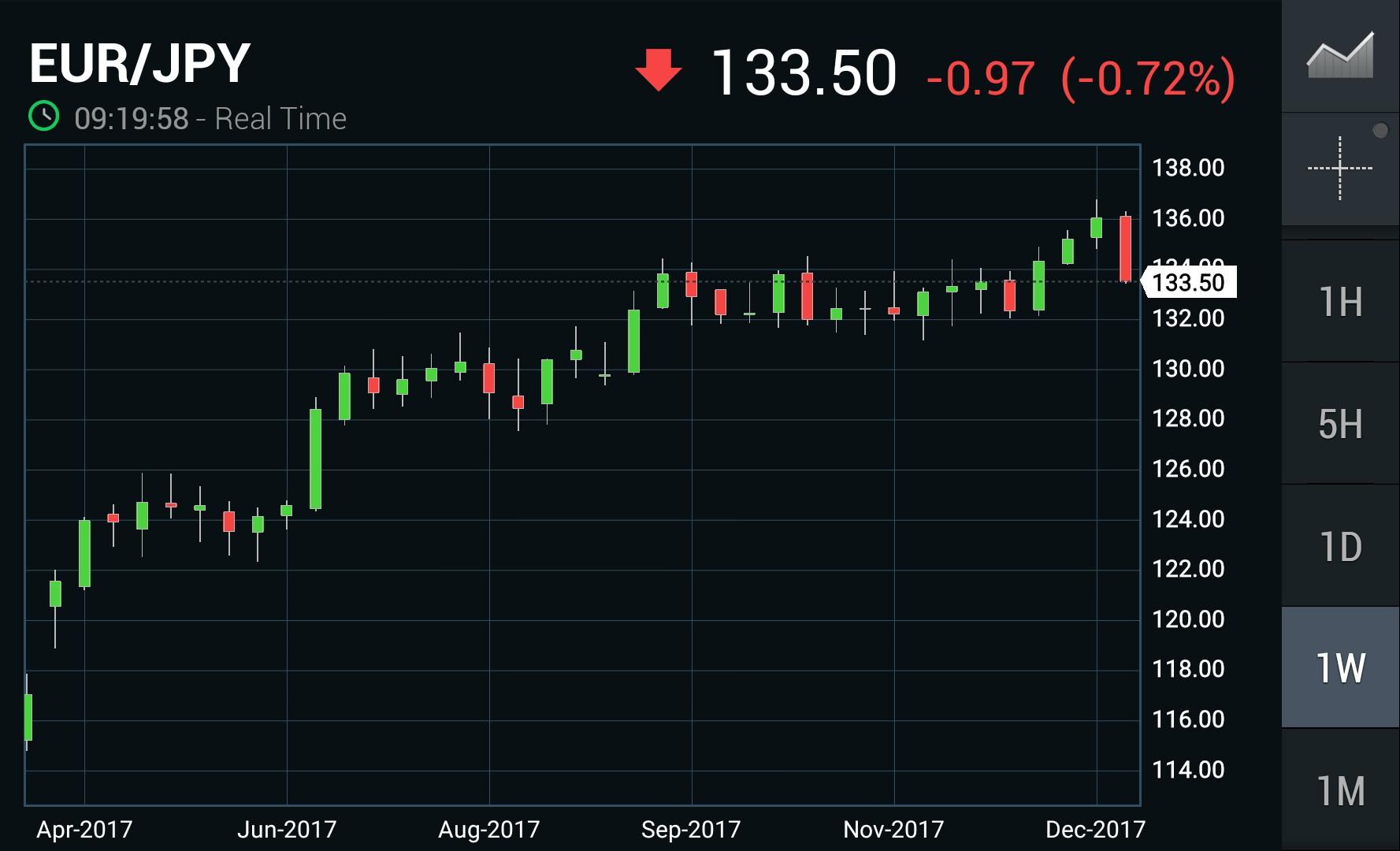Click the 133.50 price marker on axis

[1188, 282]
